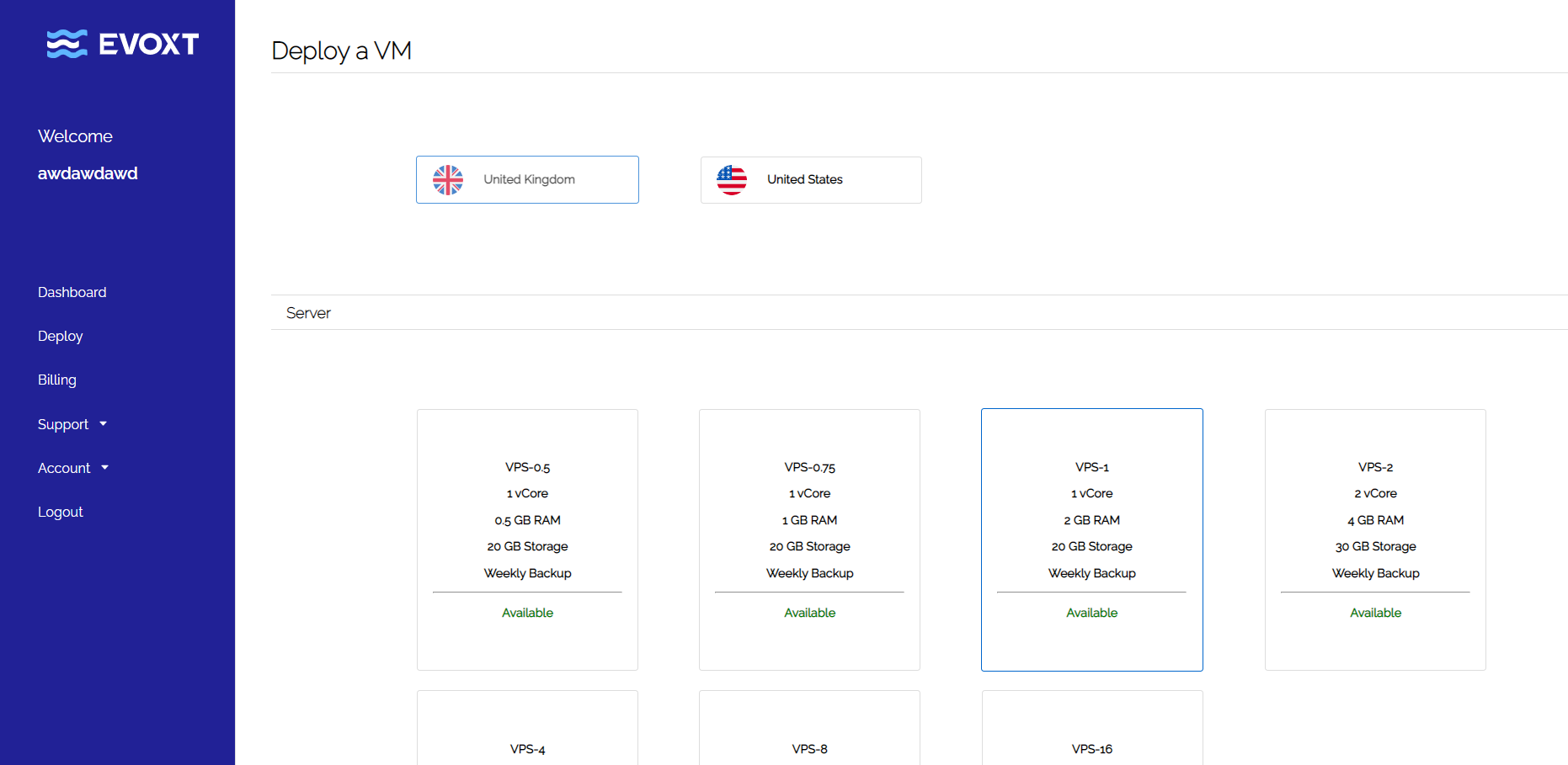Log out via the Logout link
Viewport: 1568px width, 765px height.
point(61,512)
